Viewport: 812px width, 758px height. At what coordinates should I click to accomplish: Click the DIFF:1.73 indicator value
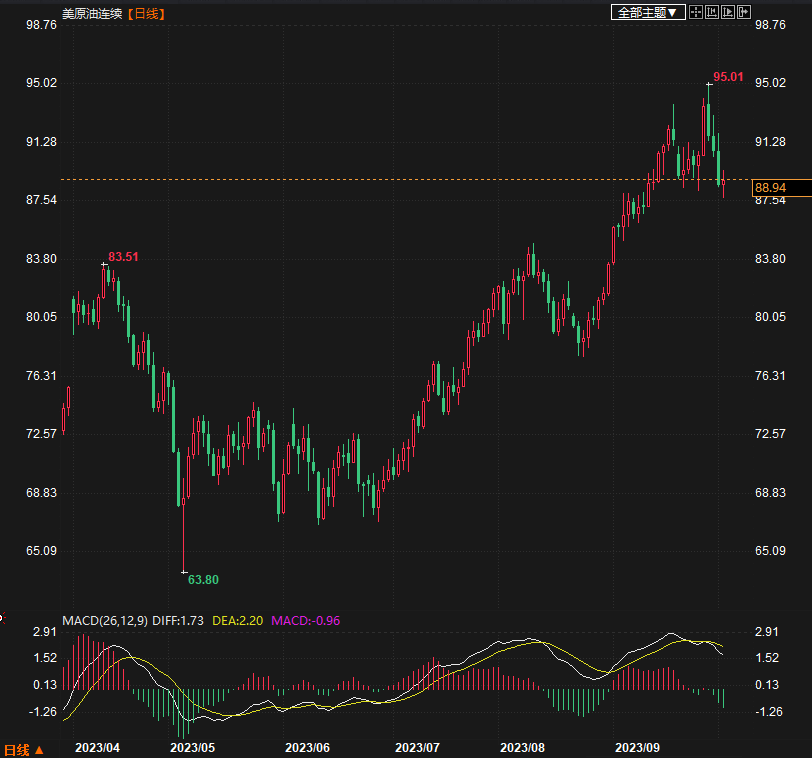[x=178, y=620]
